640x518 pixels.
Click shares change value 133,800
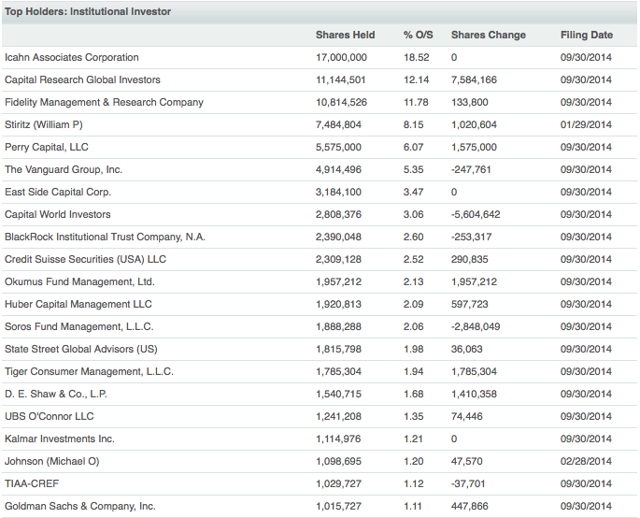[x=469, y=102]
